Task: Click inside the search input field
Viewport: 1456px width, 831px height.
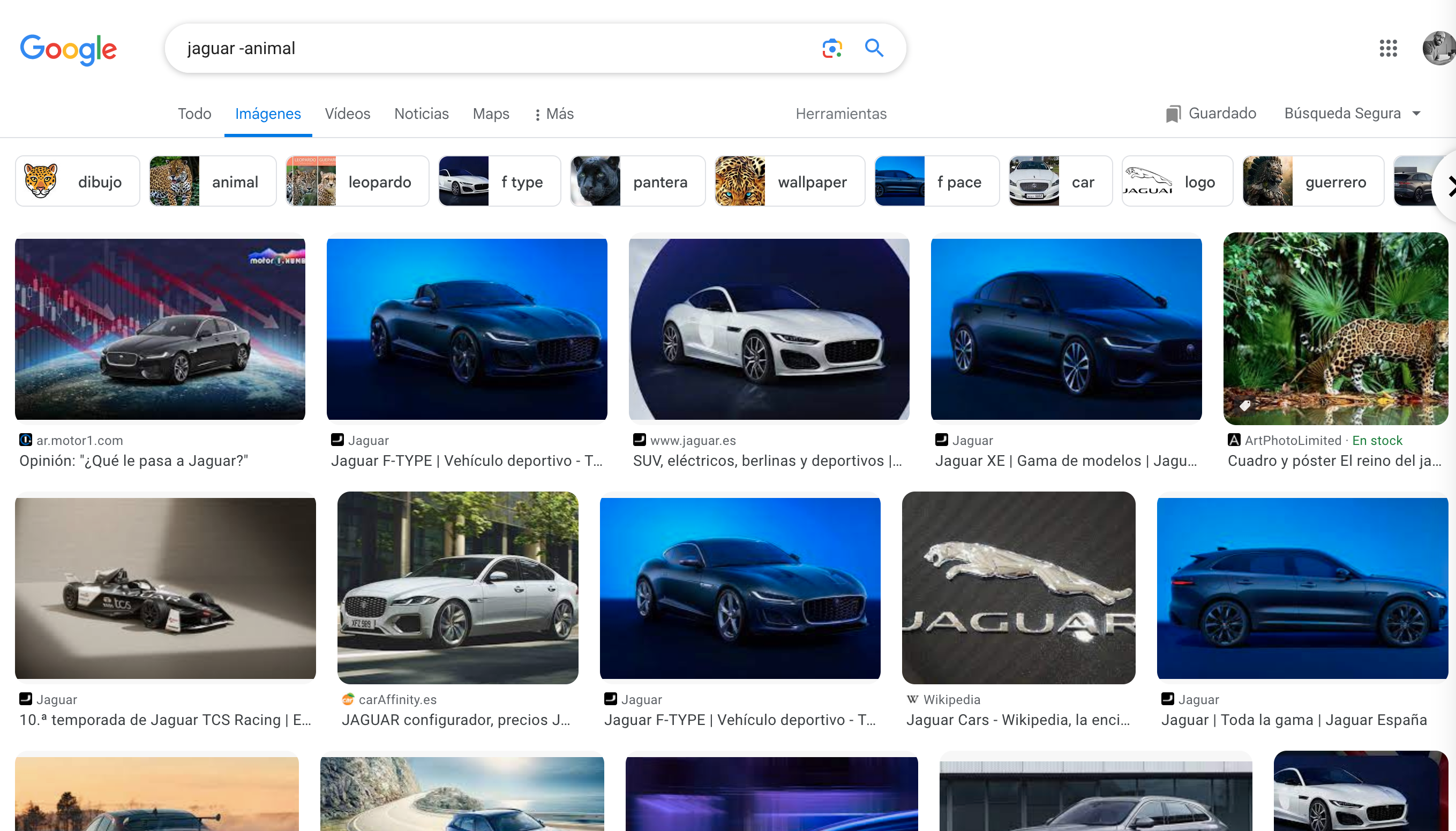Action: tap(457, 48)
